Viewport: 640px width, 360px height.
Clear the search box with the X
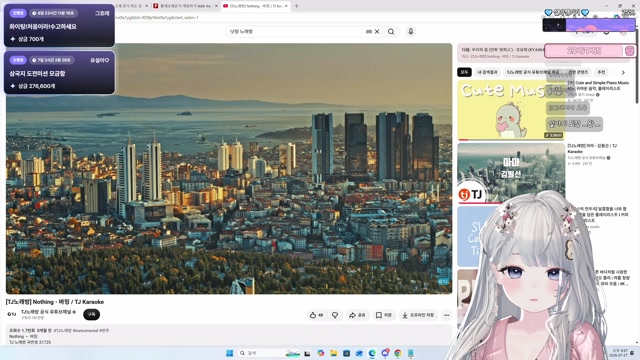click(377, 31)
